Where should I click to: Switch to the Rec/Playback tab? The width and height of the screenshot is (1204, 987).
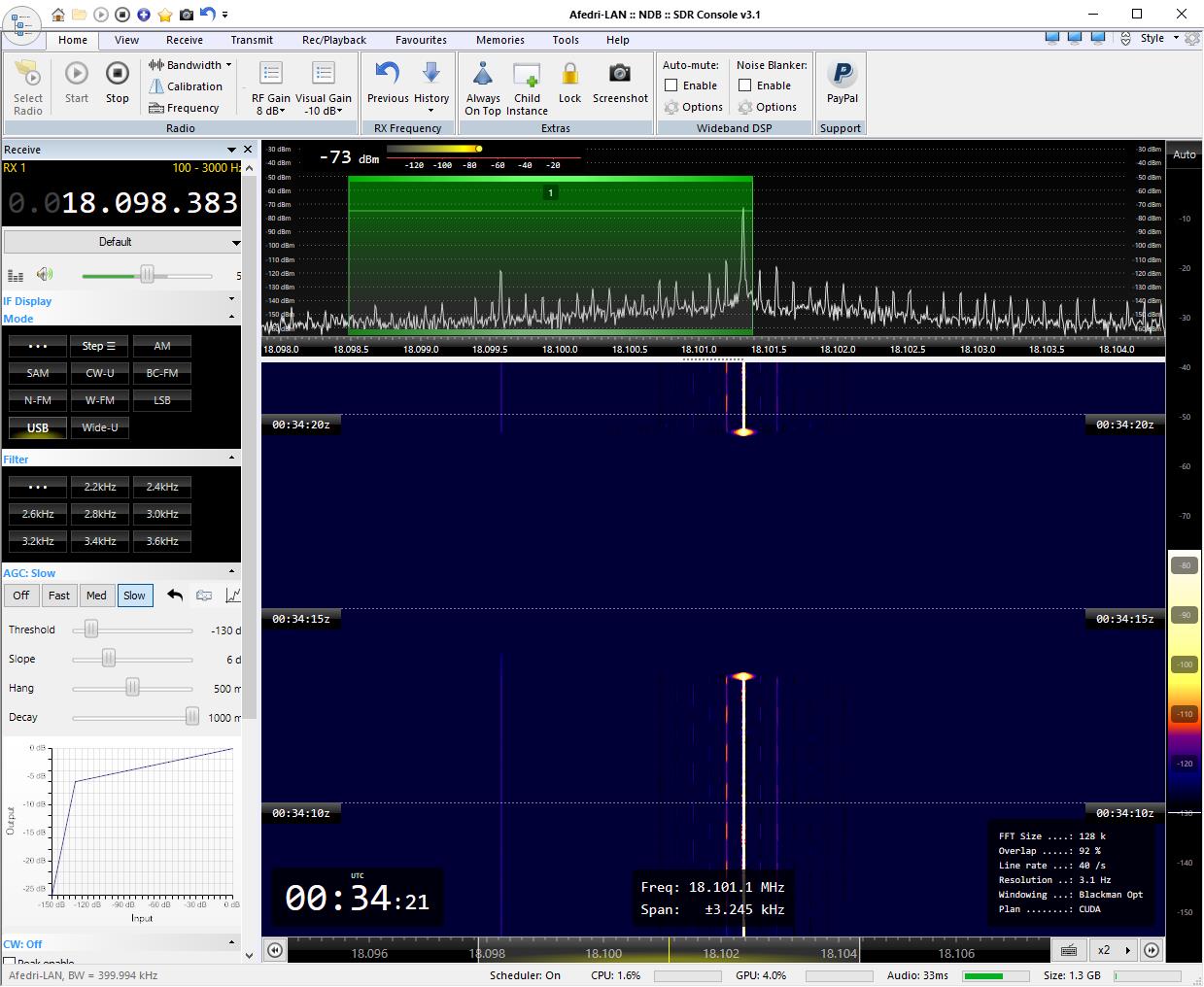tap(333, 40)
